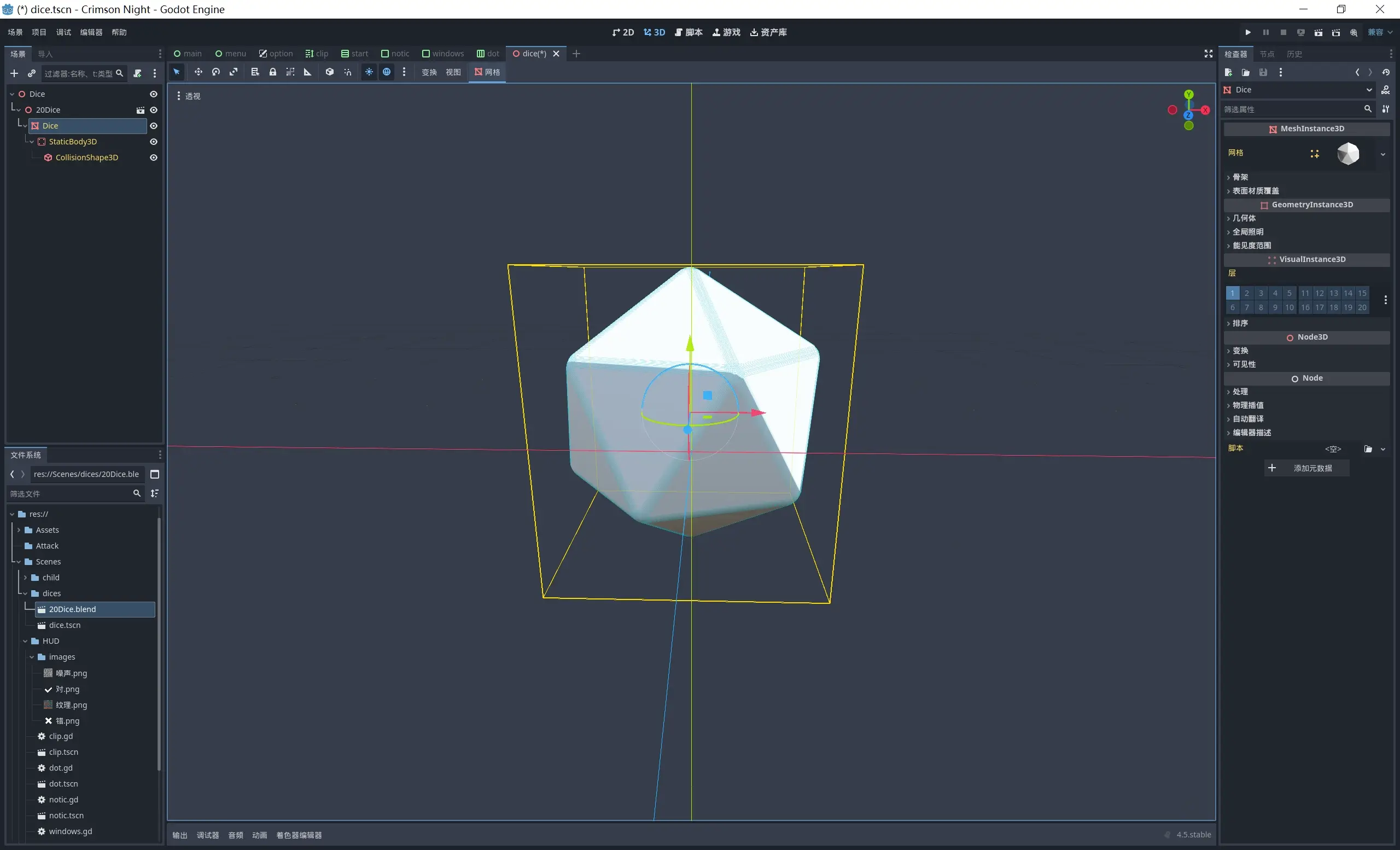The image size is (1400, 850).
Task: Toggle the snap magnet icon
Action: [x=348, y=72]
